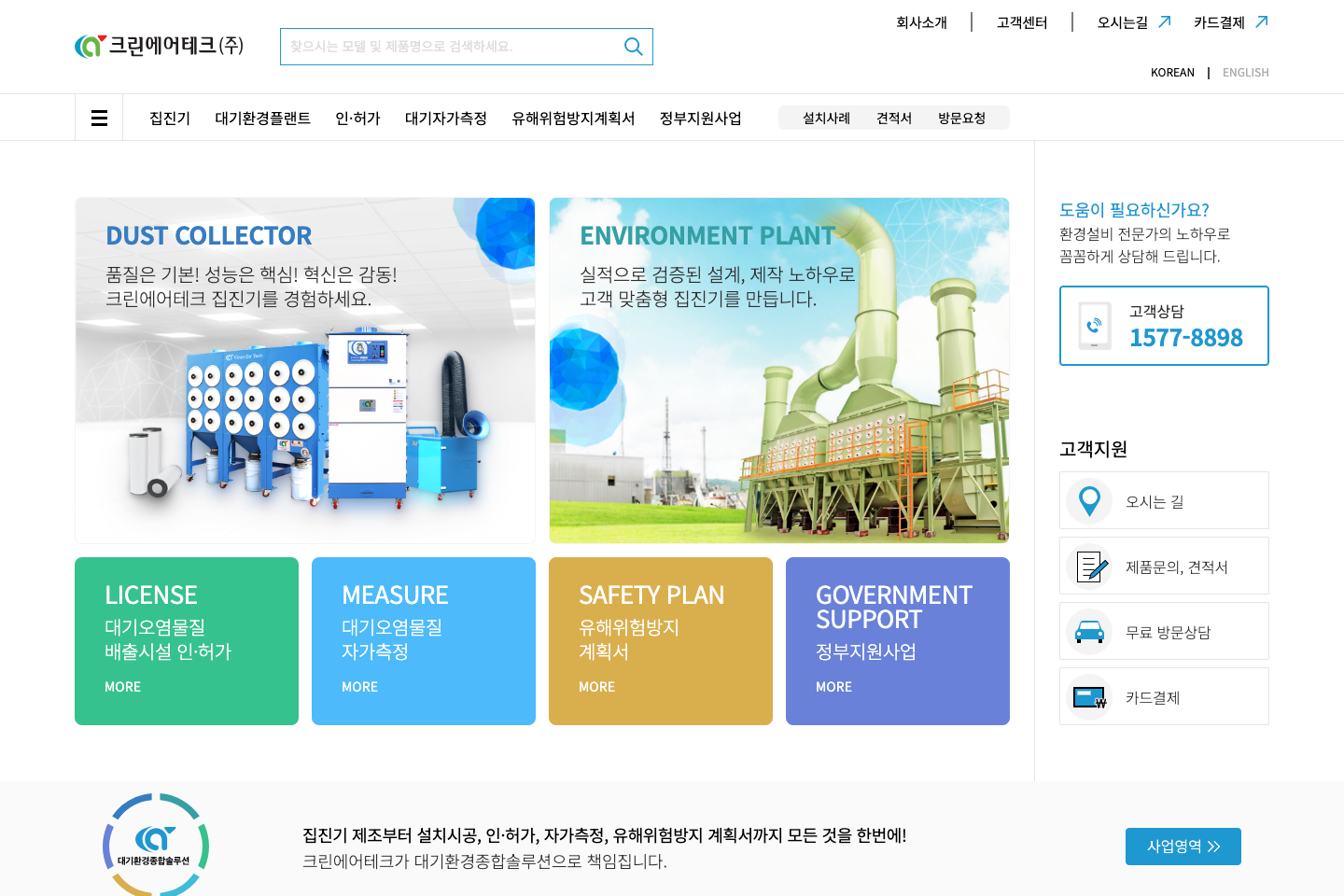The width and height of the screenshot is (1344, 896).
Task: Open 대기자가측정 menu item
Action: tap(446, 119)
